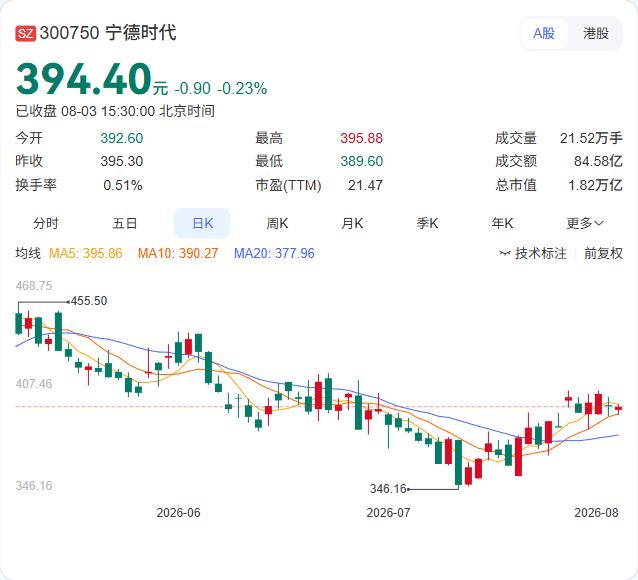Click the 2026-07 date axis label
Viewport: 638px width, 580px height.
pos(388,512)
